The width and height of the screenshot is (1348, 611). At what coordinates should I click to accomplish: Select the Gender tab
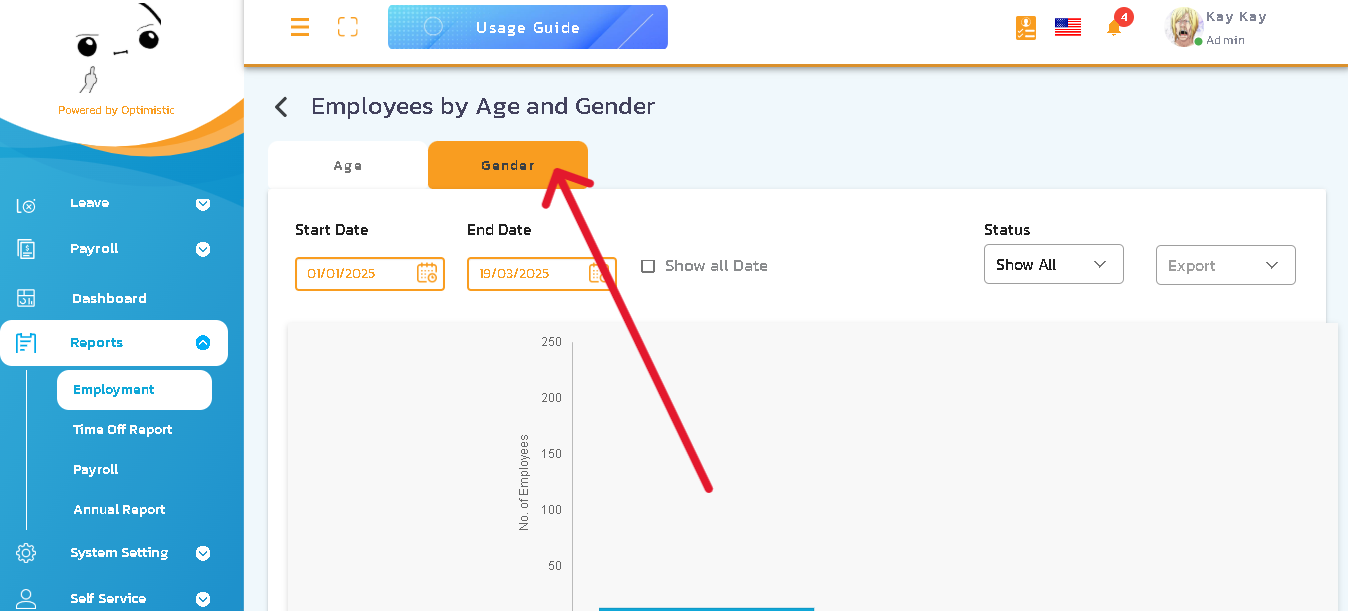507,166
